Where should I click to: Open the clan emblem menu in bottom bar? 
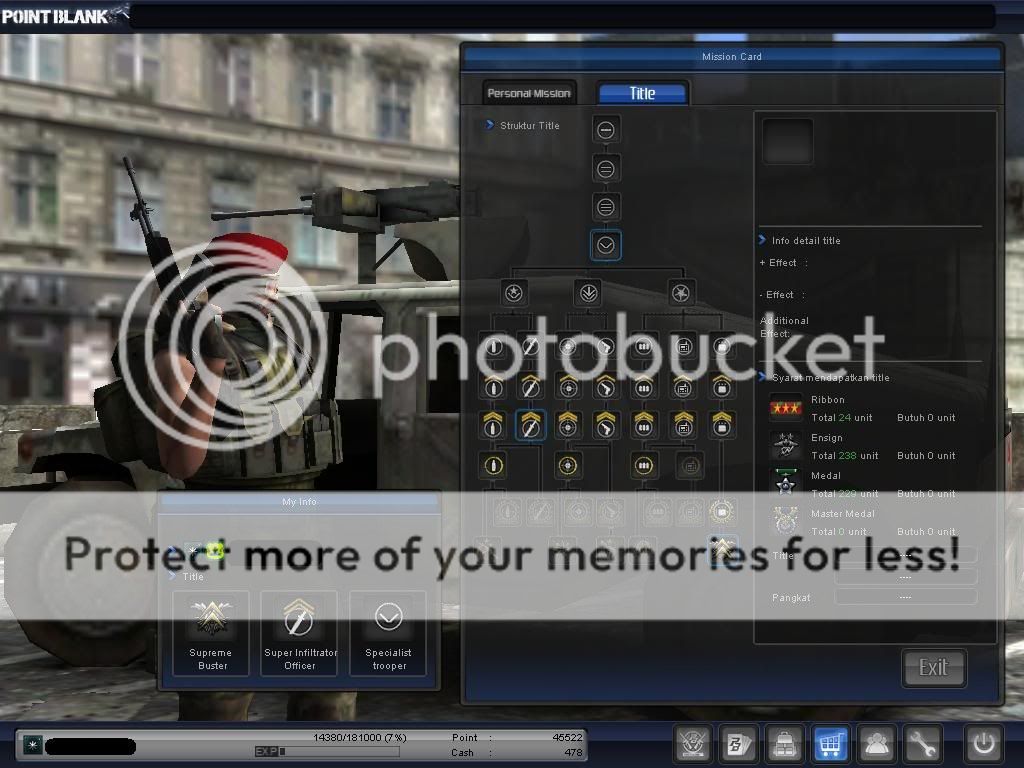click(x=693, y=743)
